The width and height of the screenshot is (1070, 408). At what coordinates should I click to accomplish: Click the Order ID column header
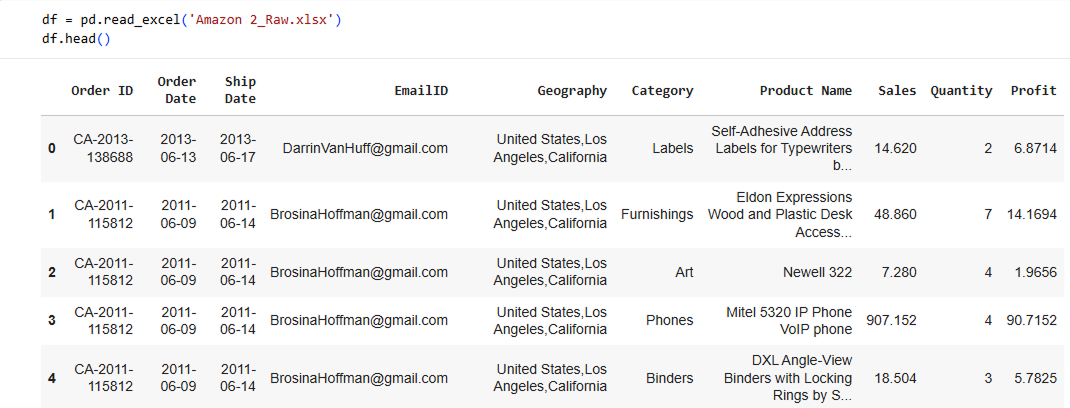(102, 90)
